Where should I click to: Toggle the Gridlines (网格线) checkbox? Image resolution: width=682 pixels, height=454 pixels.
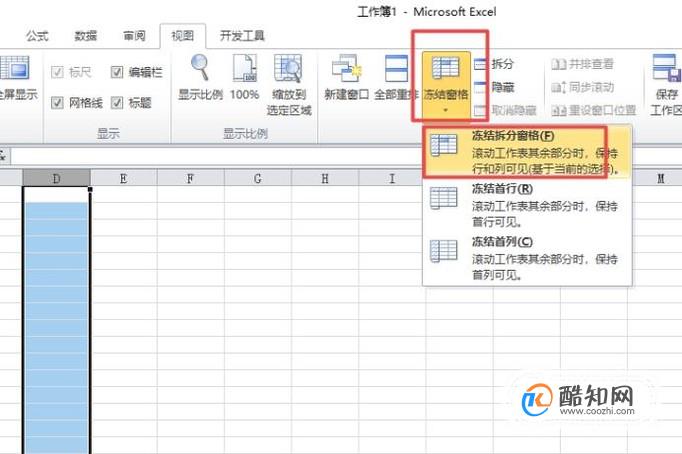pos(57,103)
